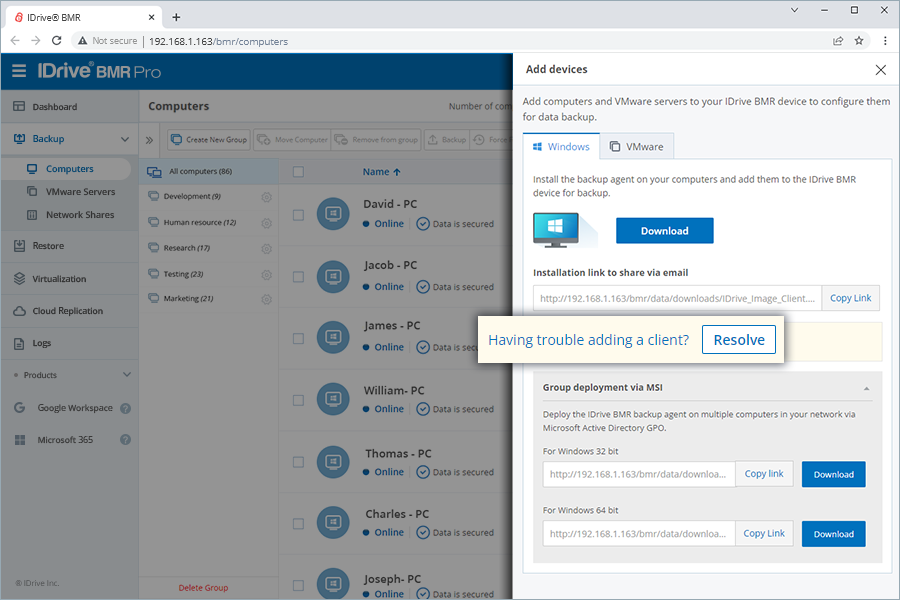Click the William- PC computer icon
The height and width of the screenshot is (600, 900).
coord(333,399)
